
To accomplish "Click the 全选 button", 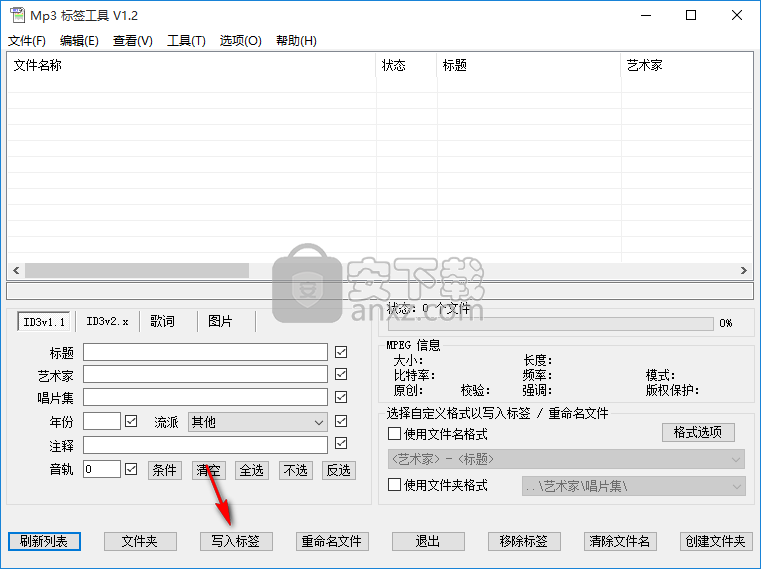I will point(252,470).
